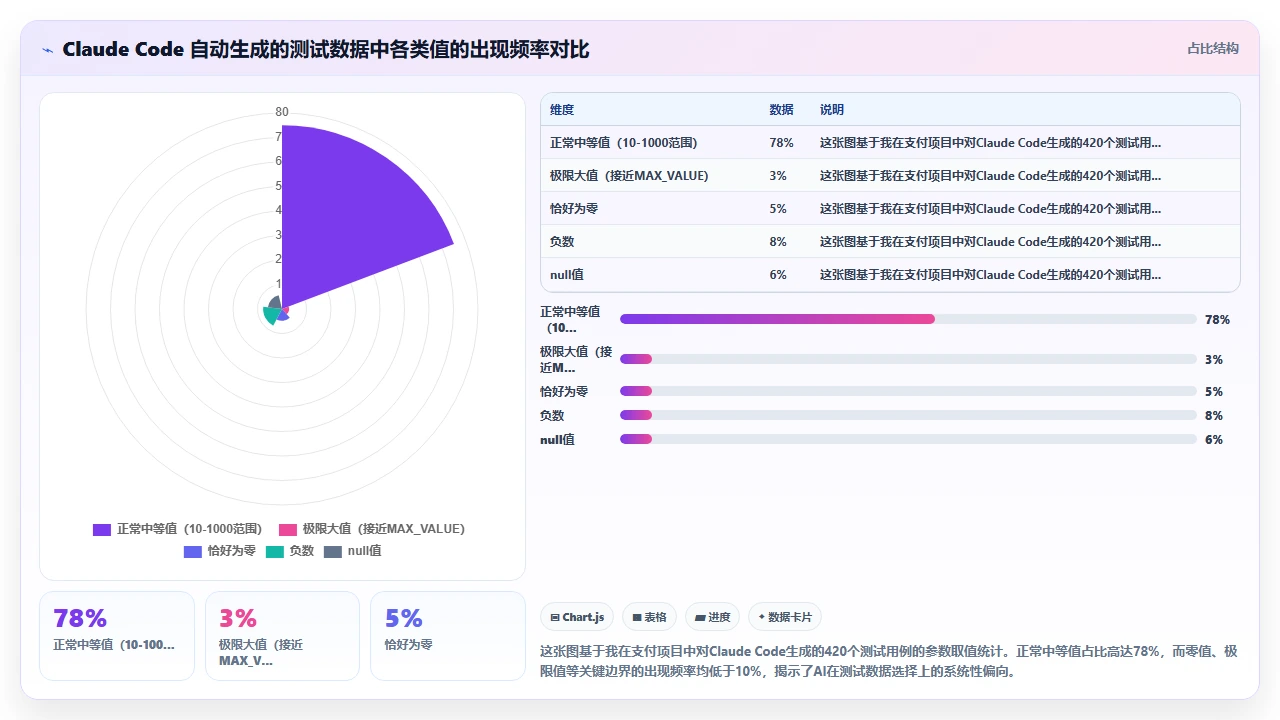Click the Chart.js tag chip
1280x720 pixels.
coord(577,617)
